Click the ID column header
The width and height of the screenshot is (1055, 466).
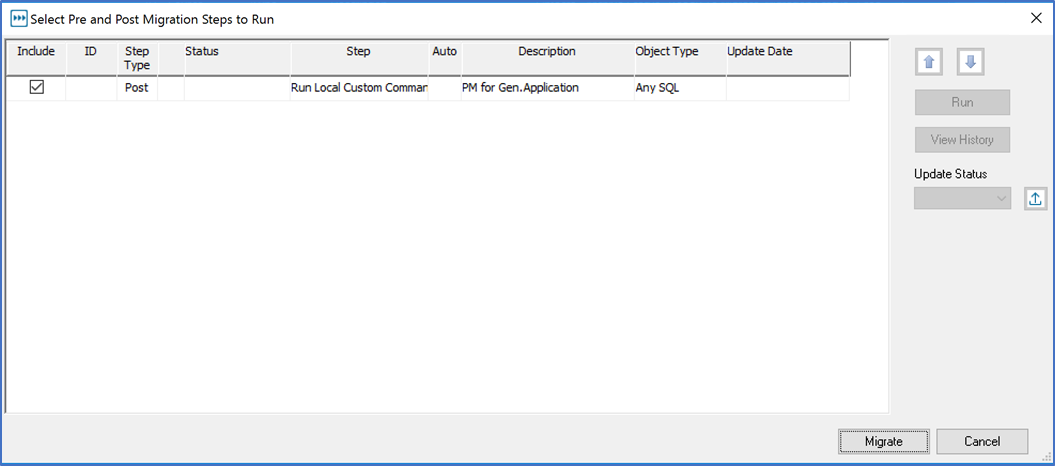pyautogui.click(x=91, y=59)
